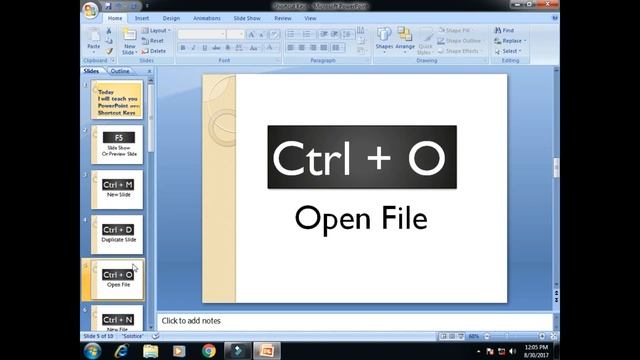Switch to the Design ribbon tab
This screenshot has width=640, height=360.
point(171,18)
